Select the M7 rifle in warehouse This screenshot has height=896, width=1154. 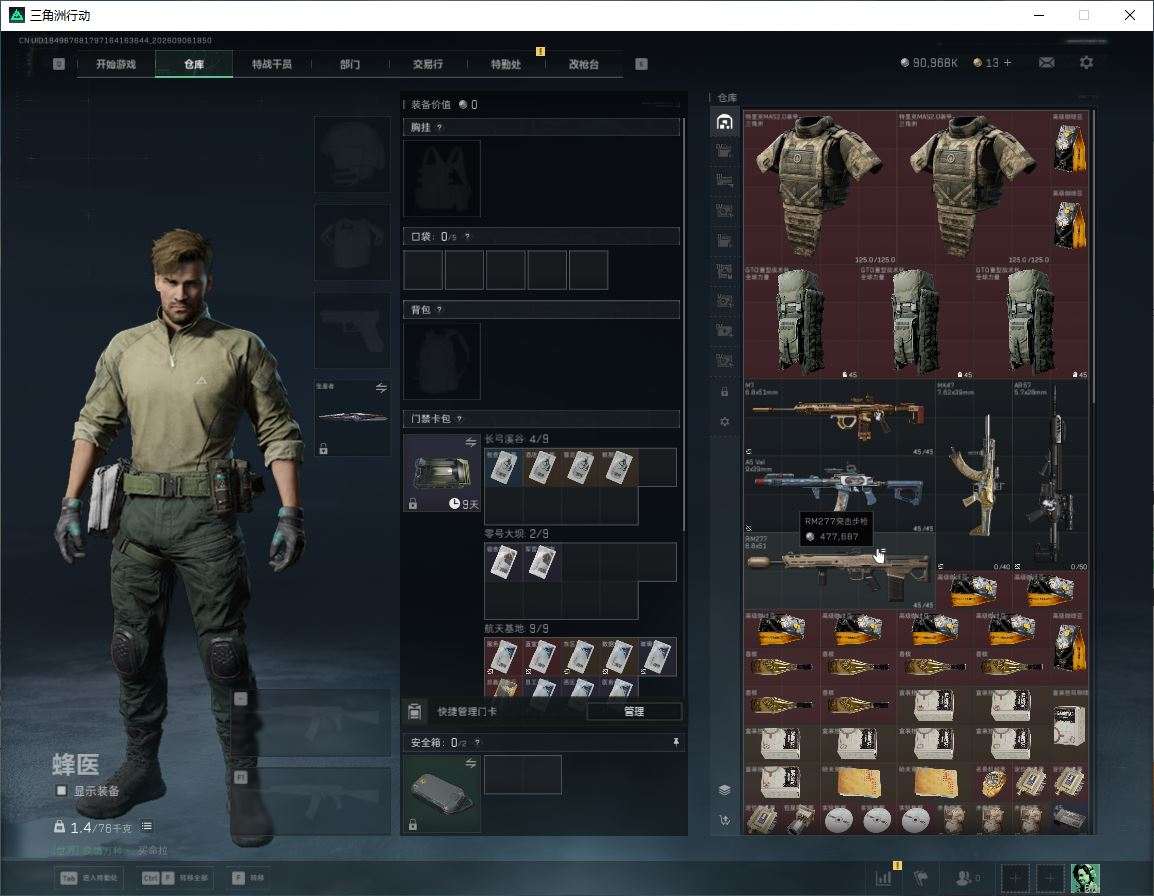point(839,417)
